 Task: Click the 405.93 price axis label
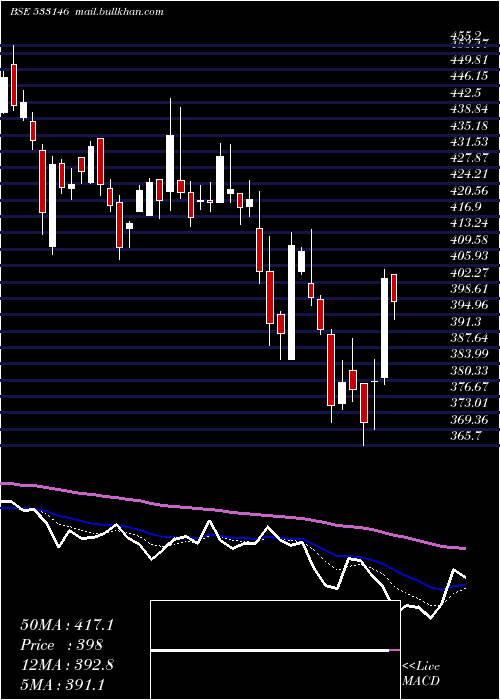click(x=469, y=256)
